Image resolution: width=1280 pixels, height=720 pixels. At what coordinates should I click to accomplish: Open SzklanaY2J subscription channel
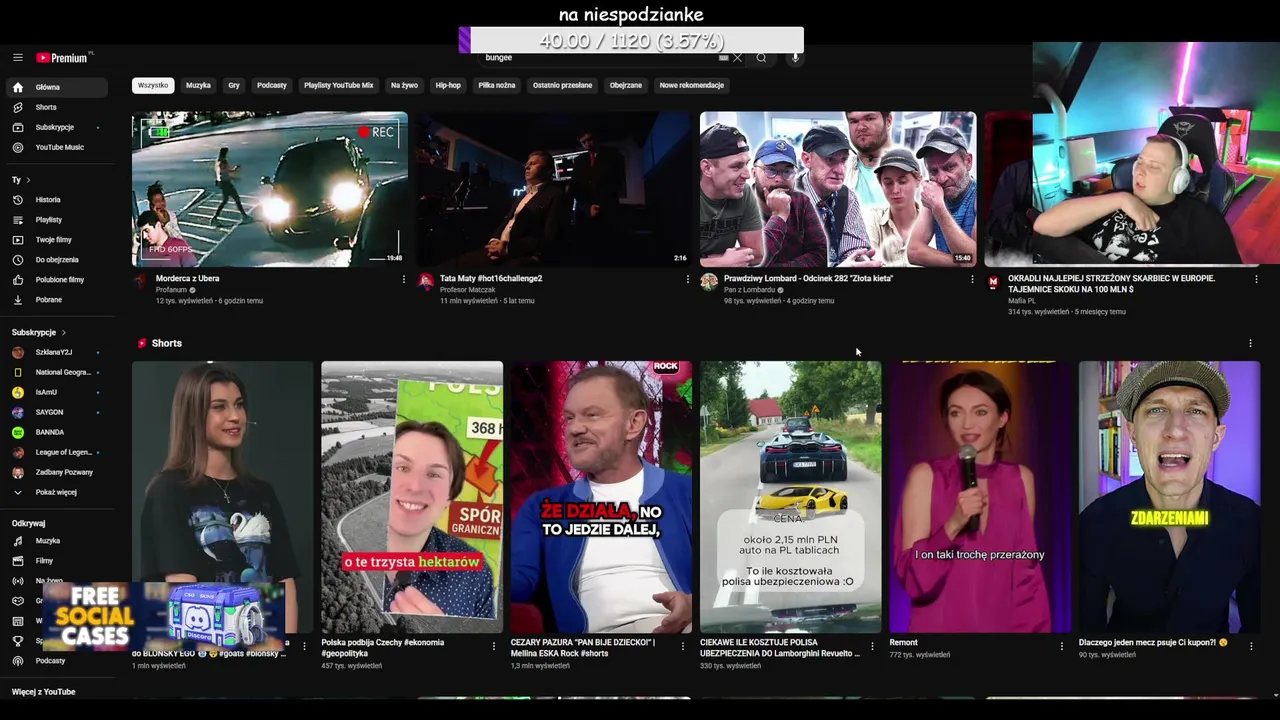click(56, 352)
